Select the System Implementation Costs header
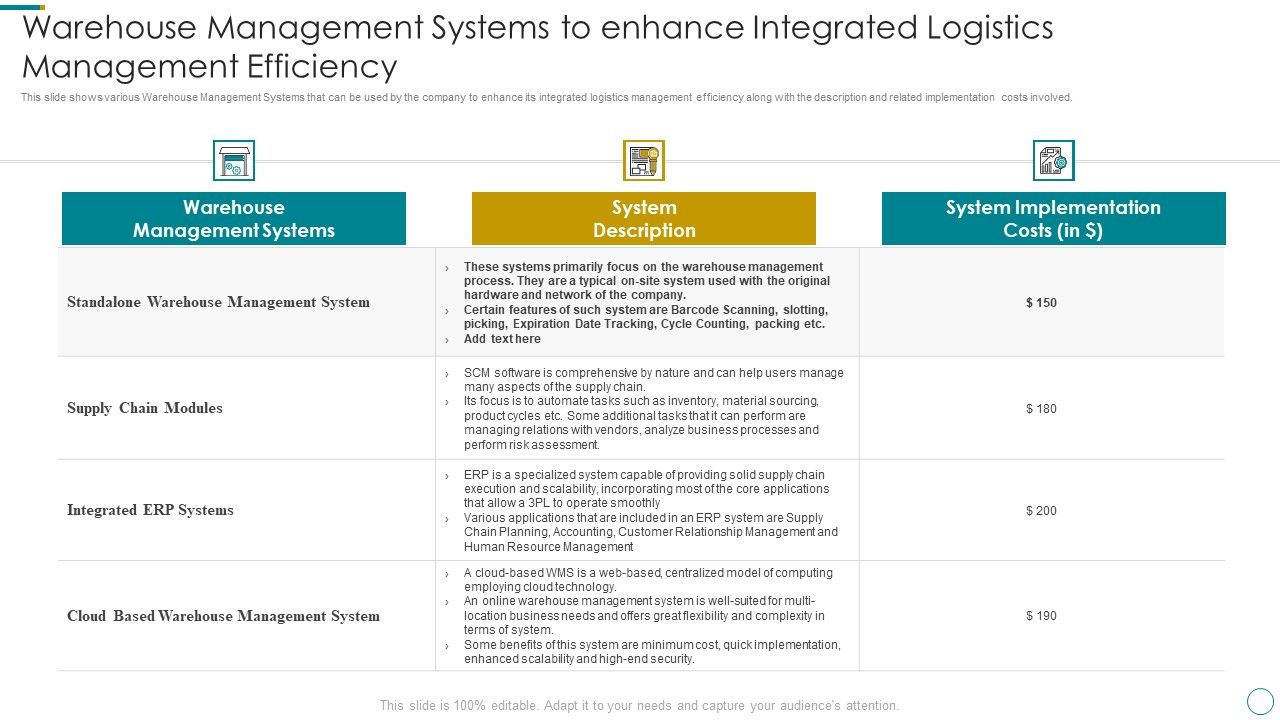 pyautogui.click(x=1053, y=218)
